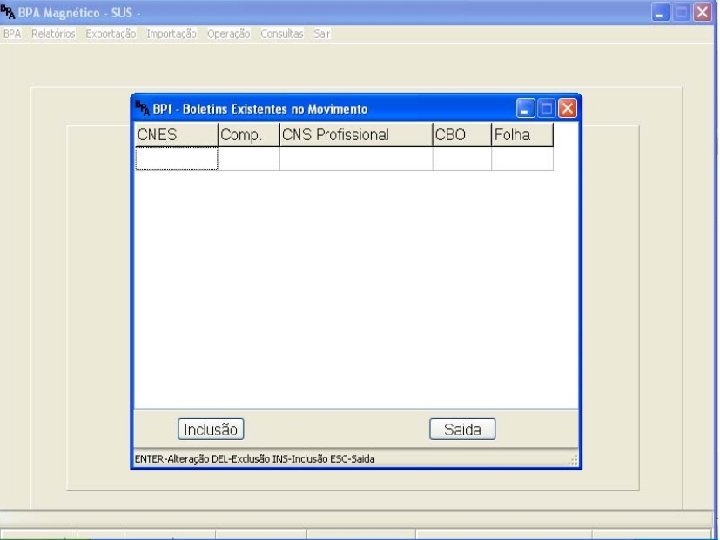Image resolution: width=720 pixels, height=540 pixels.
Task: Click the Folha column header
Action: point(523,135)
